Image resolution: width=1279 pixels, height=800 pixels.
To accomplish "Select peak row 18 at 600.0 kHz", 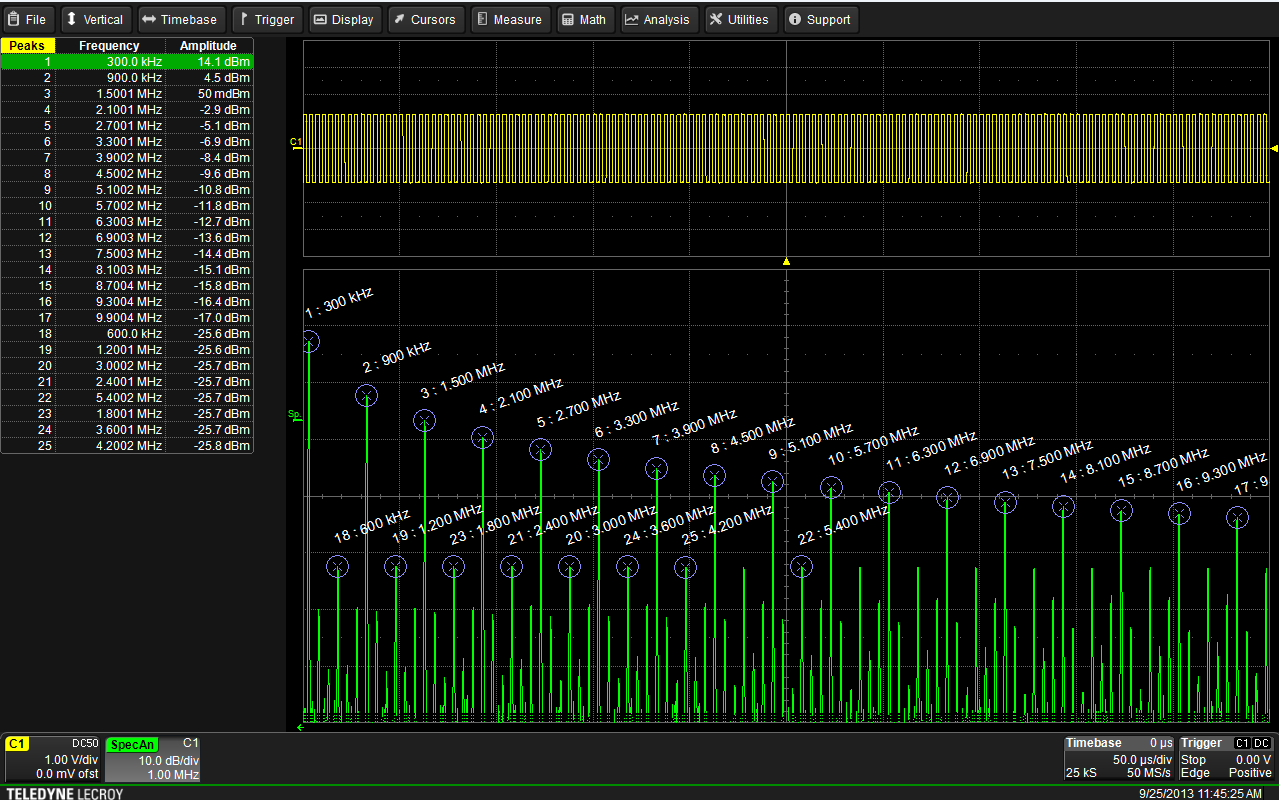I will pos(127,334).
